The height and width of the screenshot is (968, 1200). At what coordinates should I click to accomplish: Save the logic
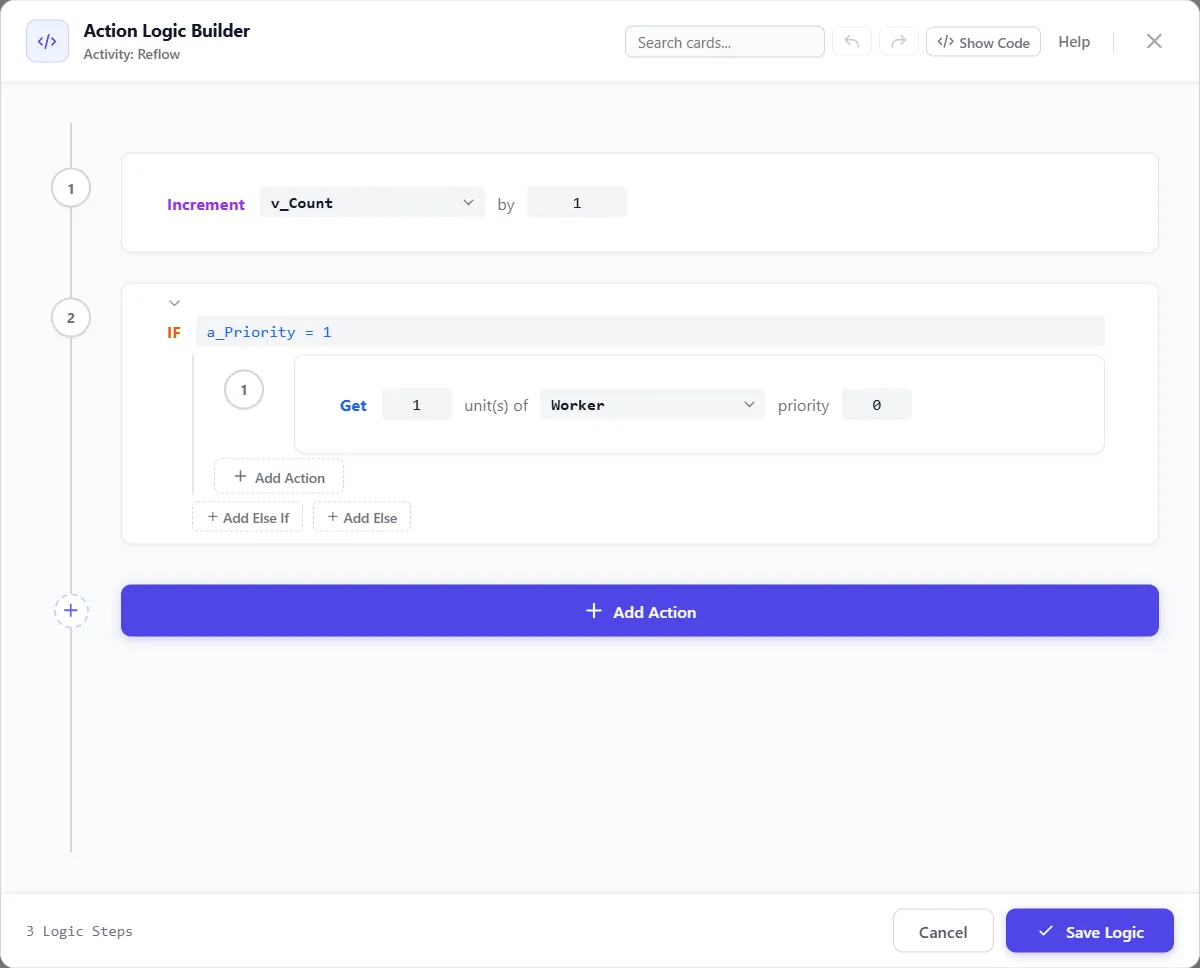[x=1090, y=931]
